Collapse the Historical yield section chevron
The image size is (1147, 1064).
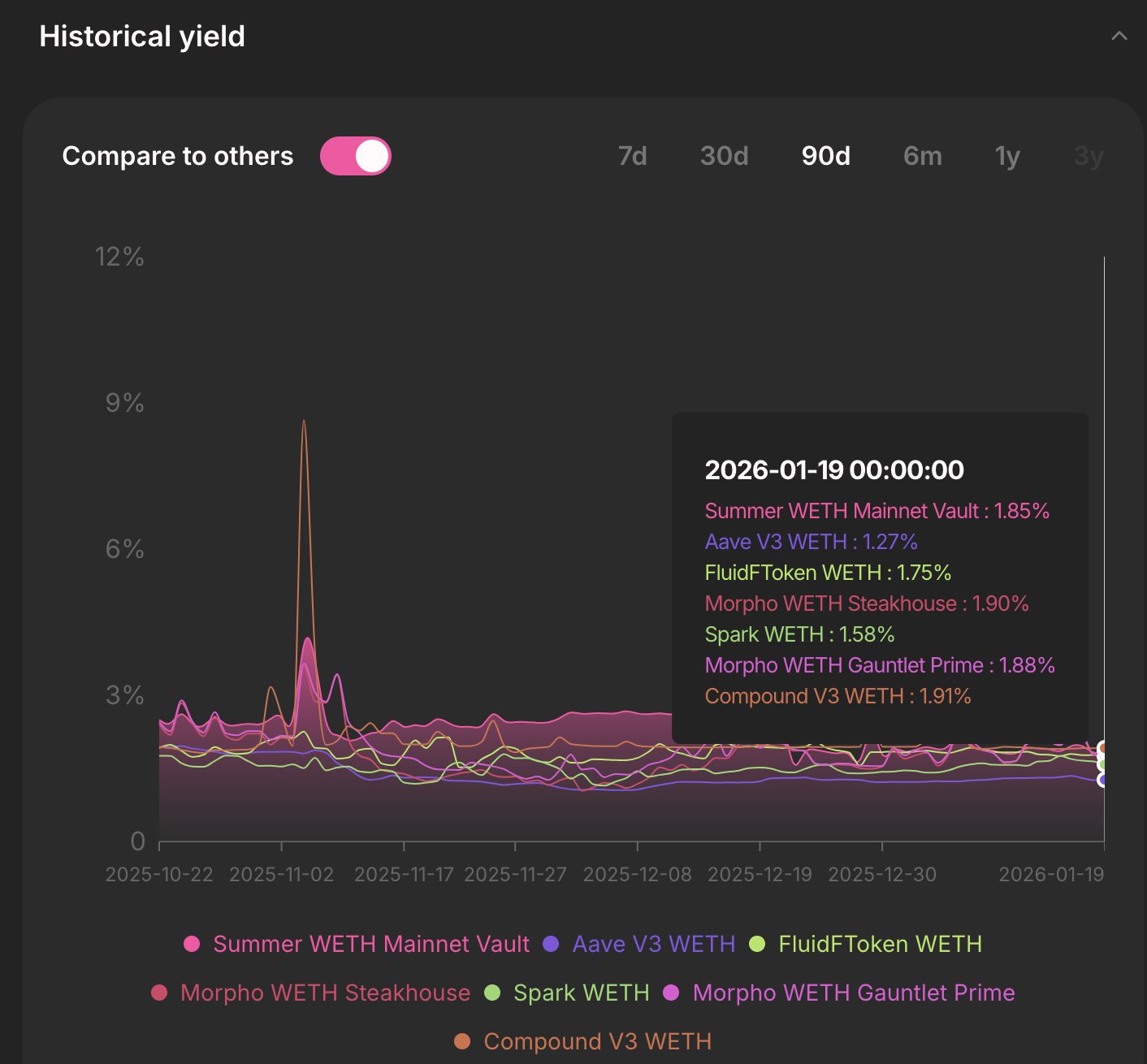pyautogui.click(x=1119, y=37)
